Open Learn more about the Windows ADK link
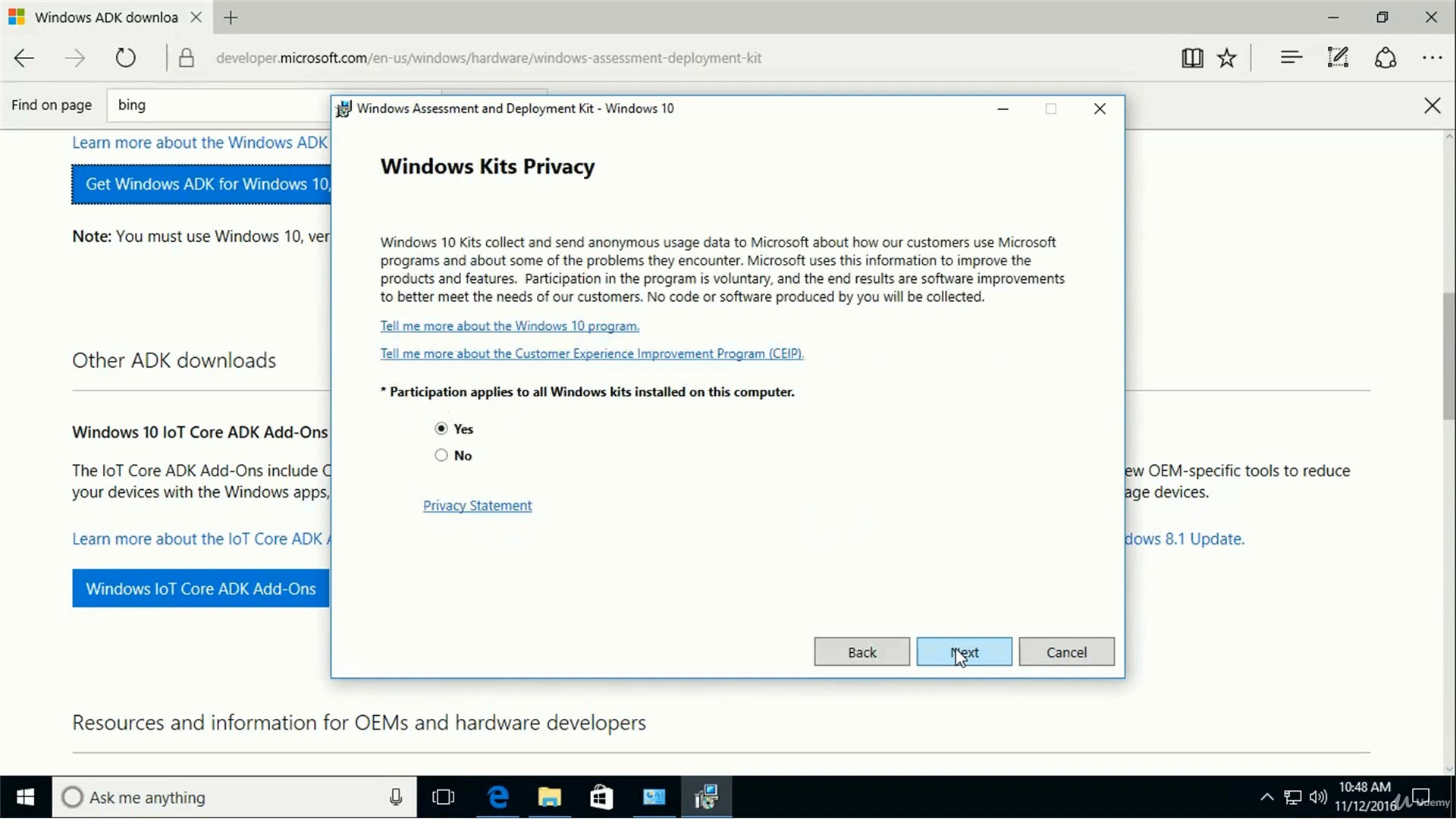This screenshot has height=819, width=1456. point(200,143)
